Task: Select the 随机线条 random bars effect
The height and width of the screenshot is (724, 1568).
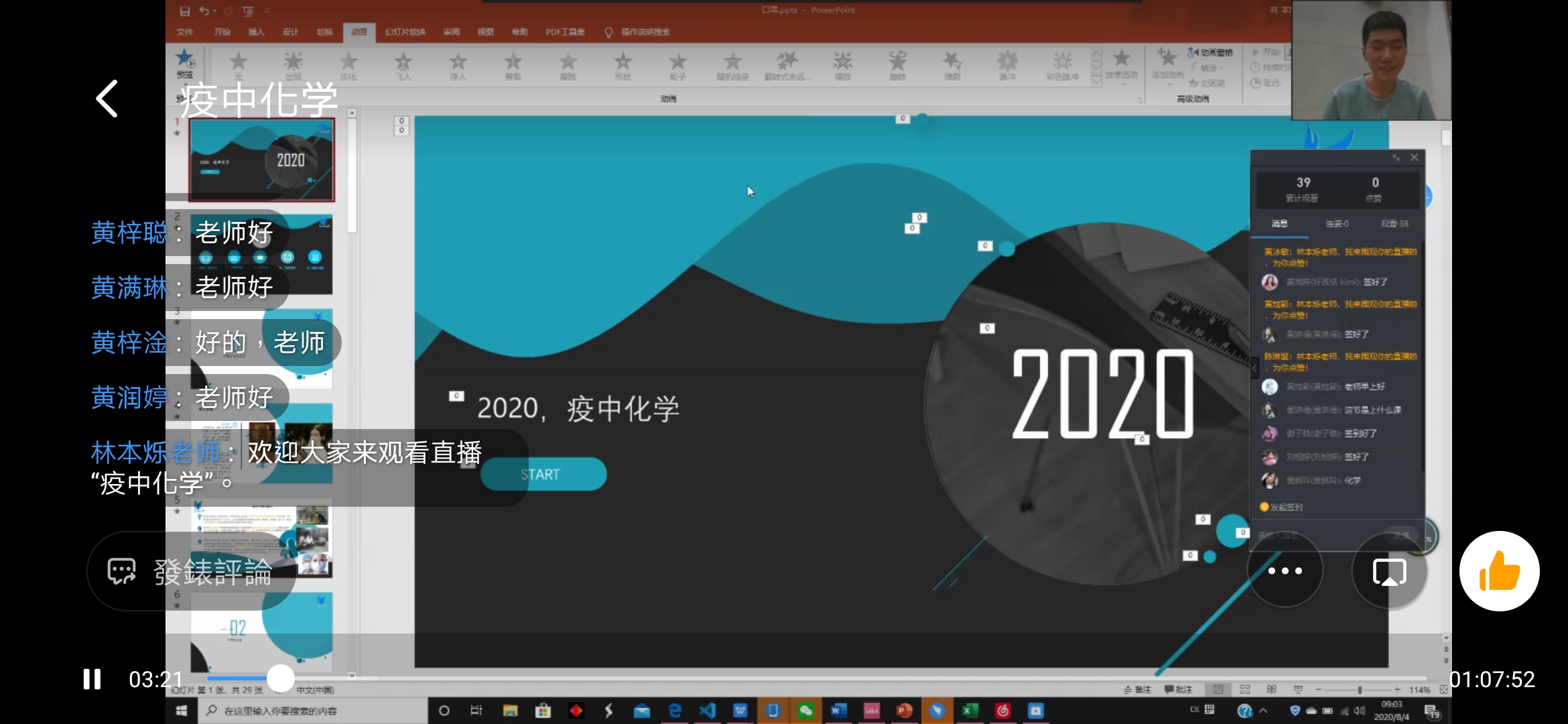Action: pos(733,66)
